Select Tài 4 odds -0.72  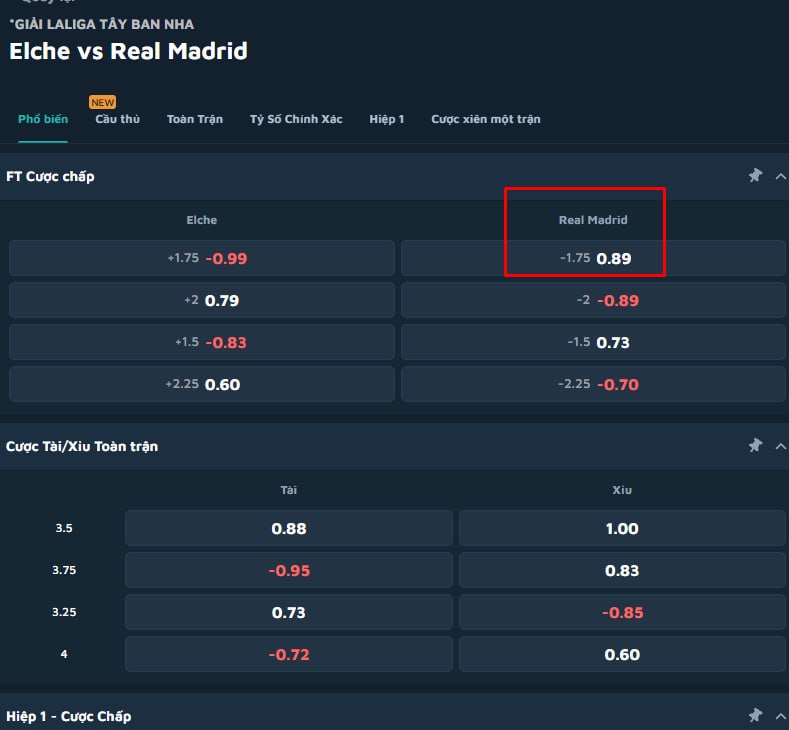tap(289, 655)
